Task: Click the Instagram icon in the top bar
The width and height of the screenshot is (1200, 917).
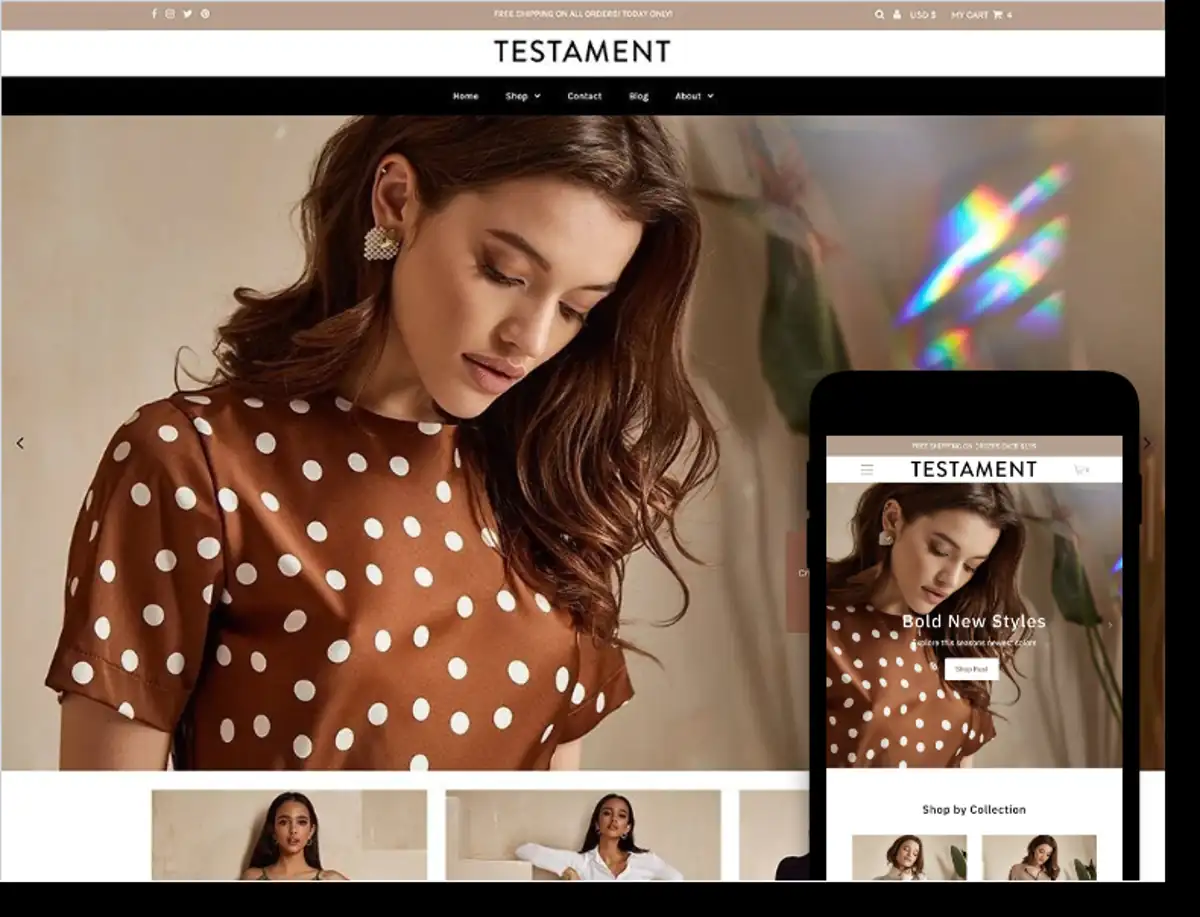Action: click(170, 15)
